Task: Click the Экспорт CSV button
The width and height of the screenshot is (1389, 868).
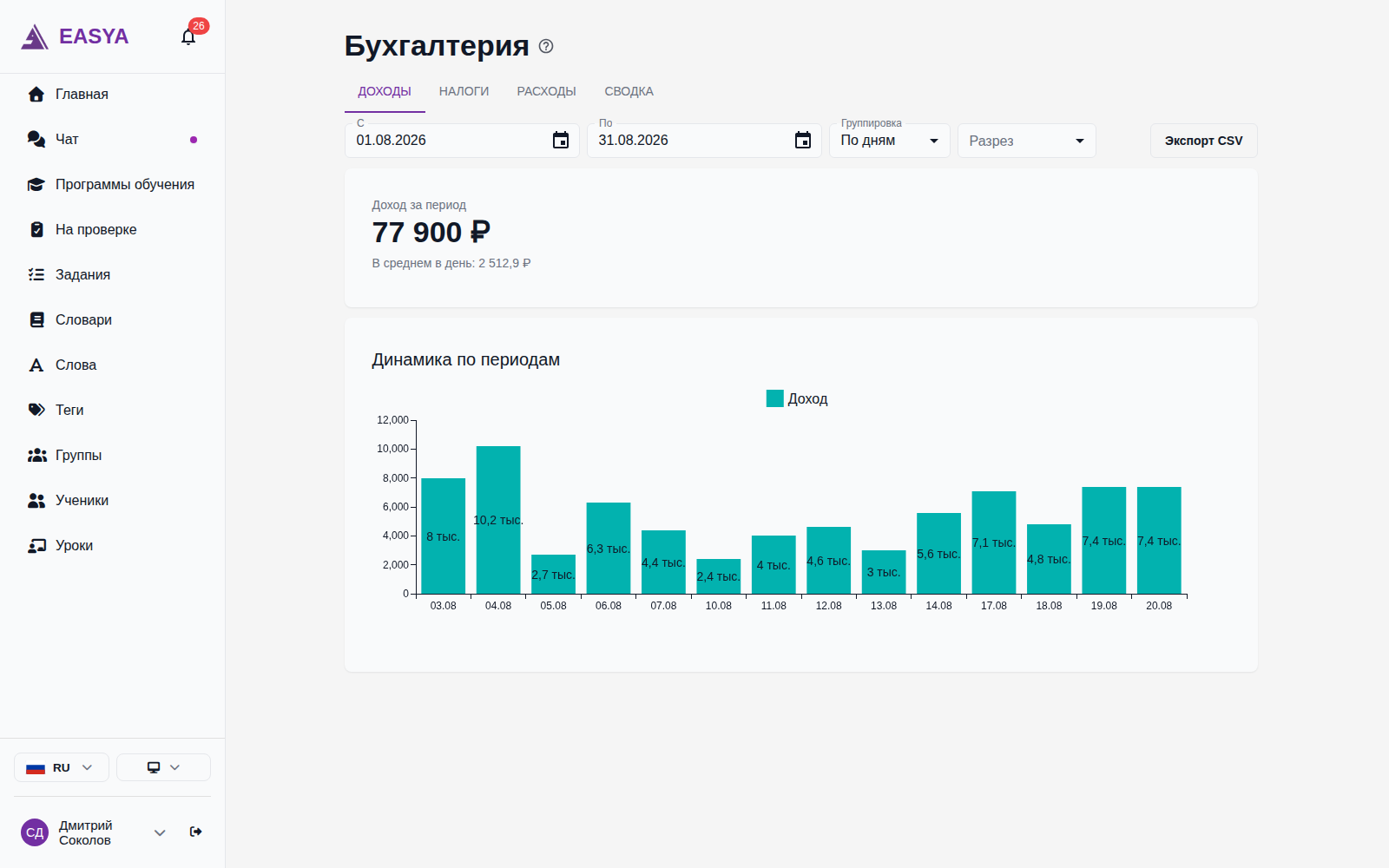Action: [x=1203, y=141]
